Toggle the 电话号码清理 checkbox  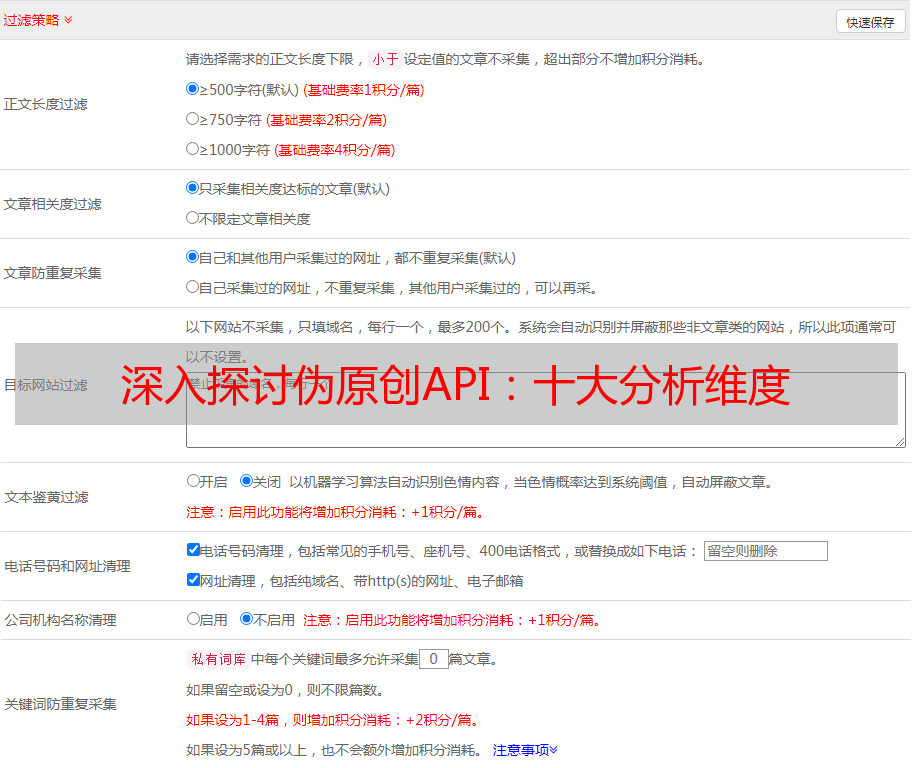[194, 550]
